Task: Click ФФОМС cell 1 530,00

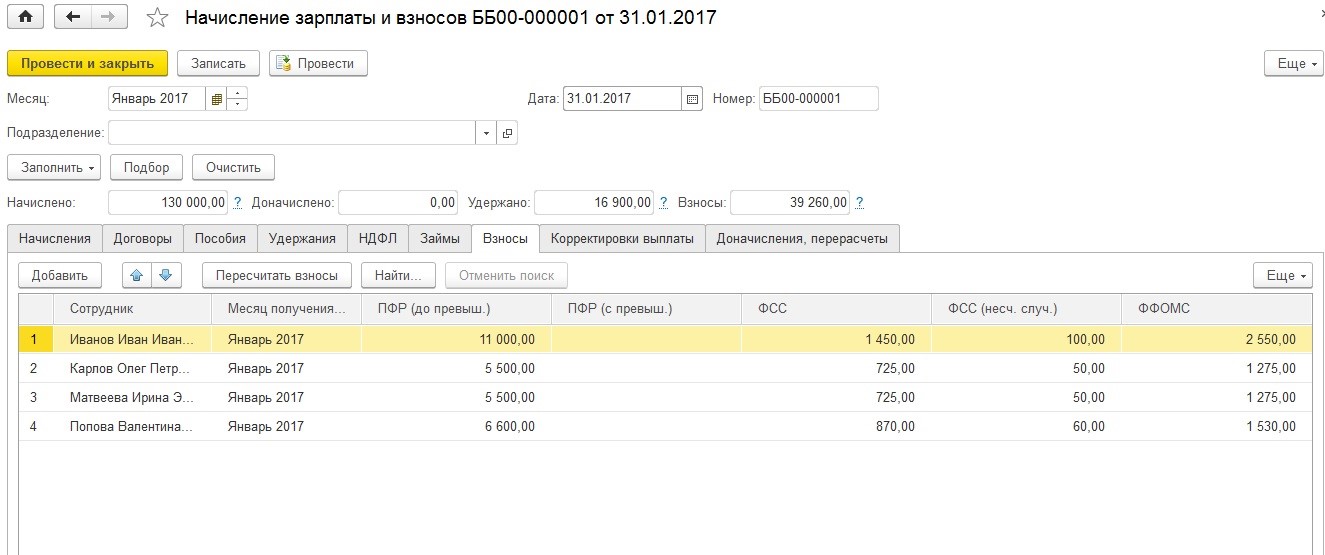Action: pos(1216,426)
